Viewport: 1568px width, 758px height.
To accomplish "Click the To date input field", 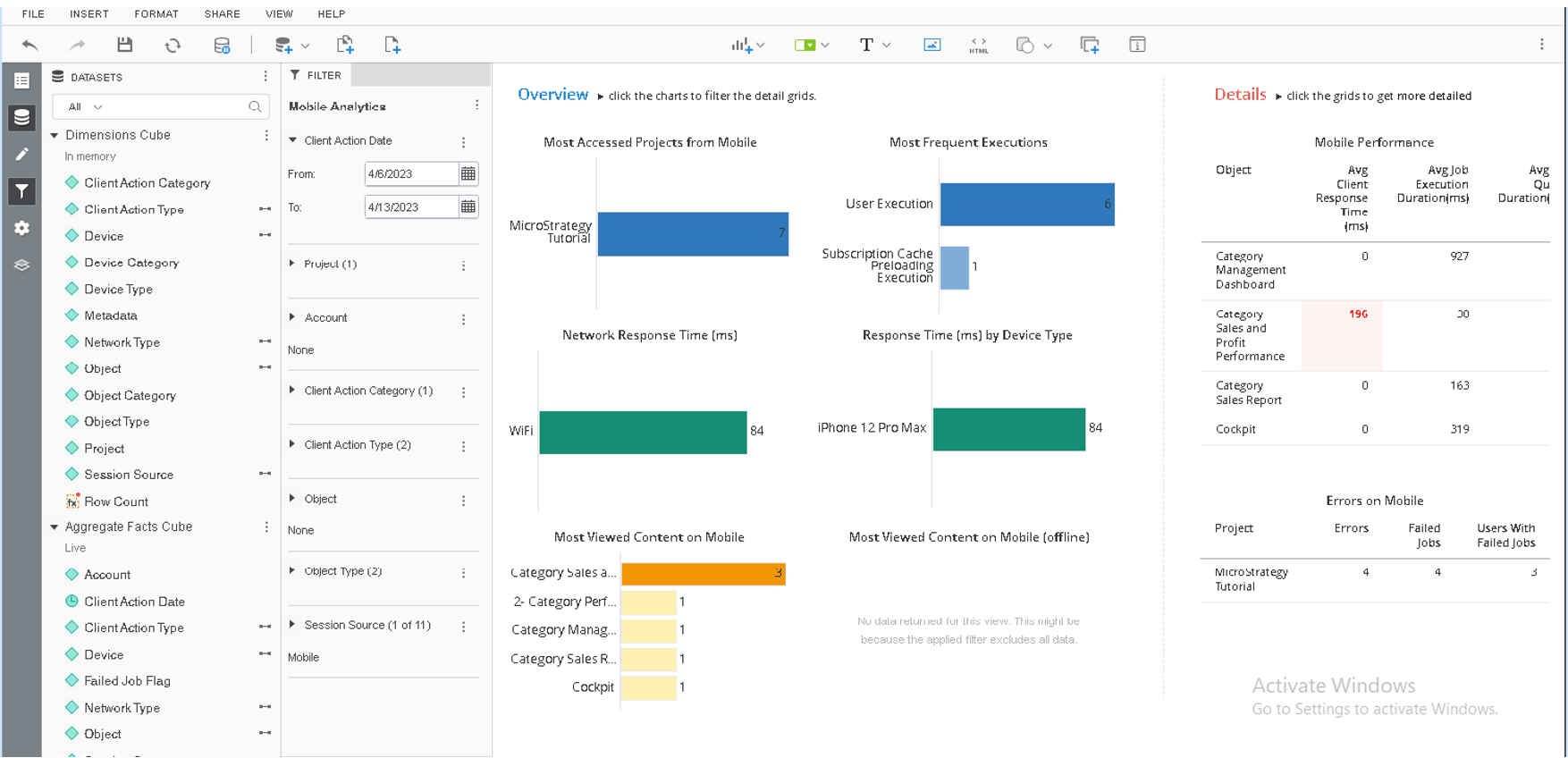I will pos(410,207).
